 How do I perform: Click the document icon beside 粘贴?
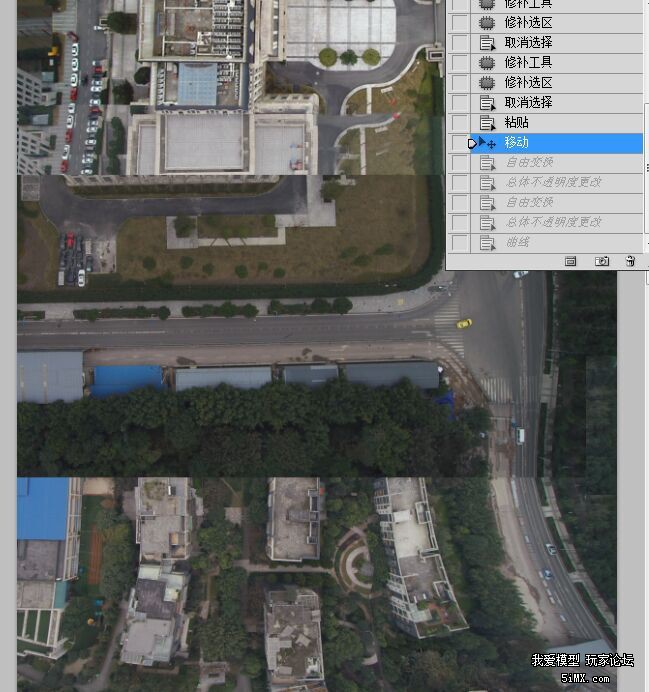tap(488, 123)
